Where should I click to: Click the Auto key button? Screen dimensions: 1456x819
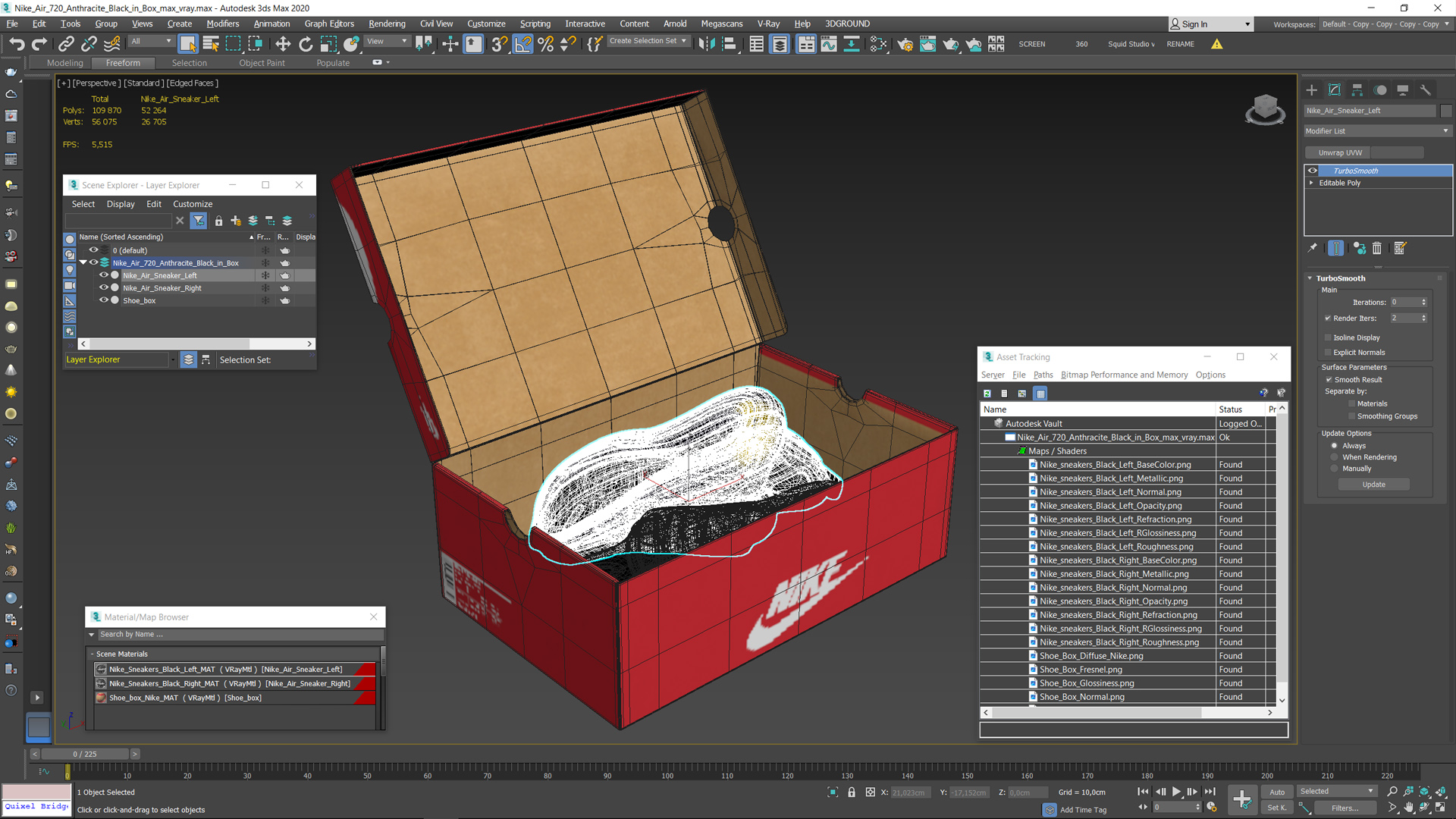point(1277,792)
